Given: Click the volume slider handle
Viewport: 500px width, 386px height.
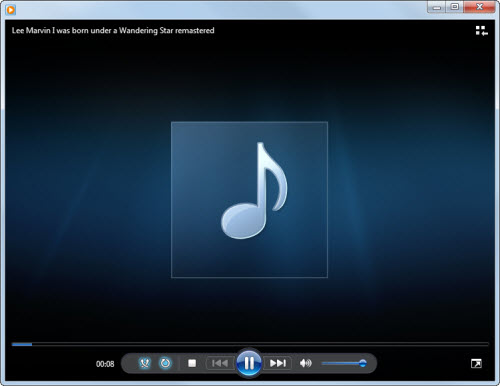Looking at the screenshot, I should [x=363, y=363].
